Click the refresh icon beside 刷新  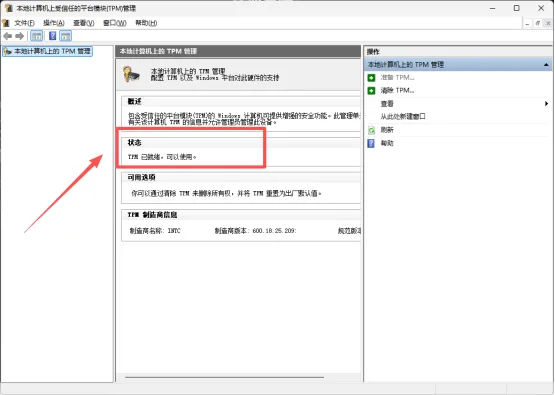(371, 130)
